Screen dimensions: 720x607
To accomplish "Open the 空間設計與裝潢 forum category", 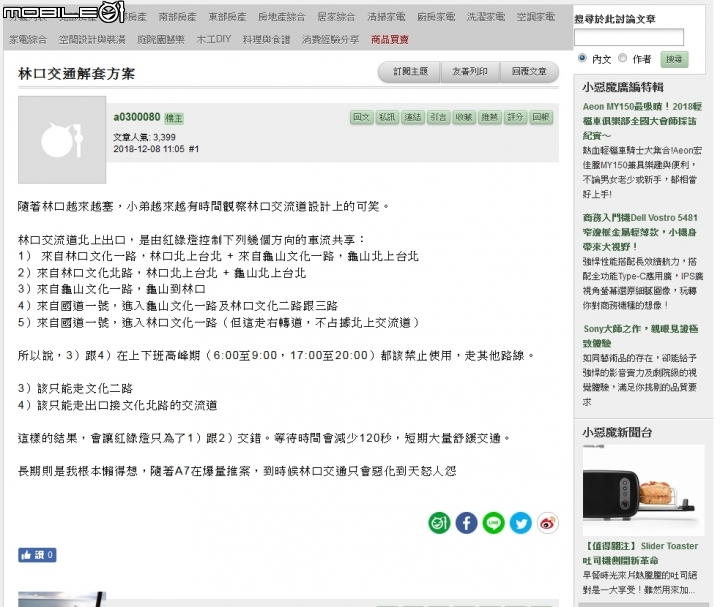I will click(92, 40).
